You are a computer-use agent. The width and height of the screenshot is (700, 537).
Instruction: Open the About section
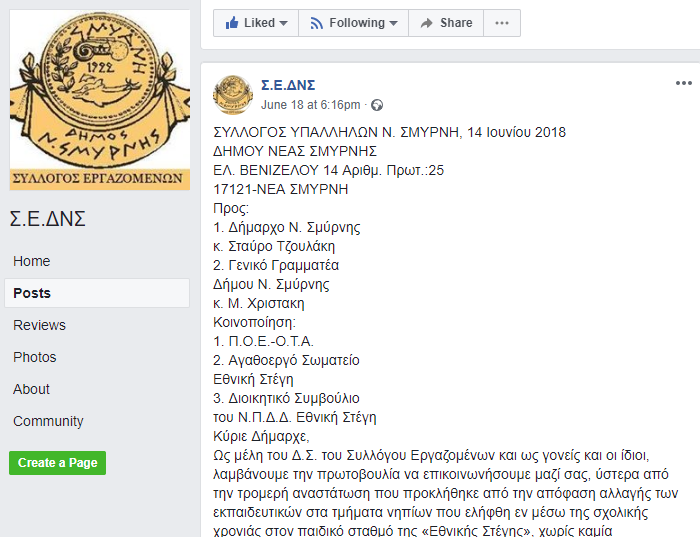point(31,389)
